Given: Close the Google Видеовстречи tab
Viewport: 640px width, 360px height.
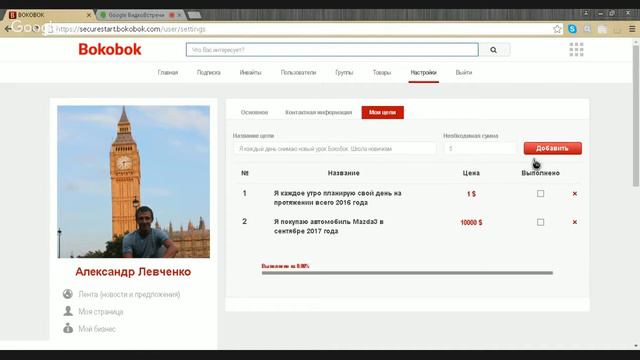Looking at the screenshot, I should (x=179, y=15).
